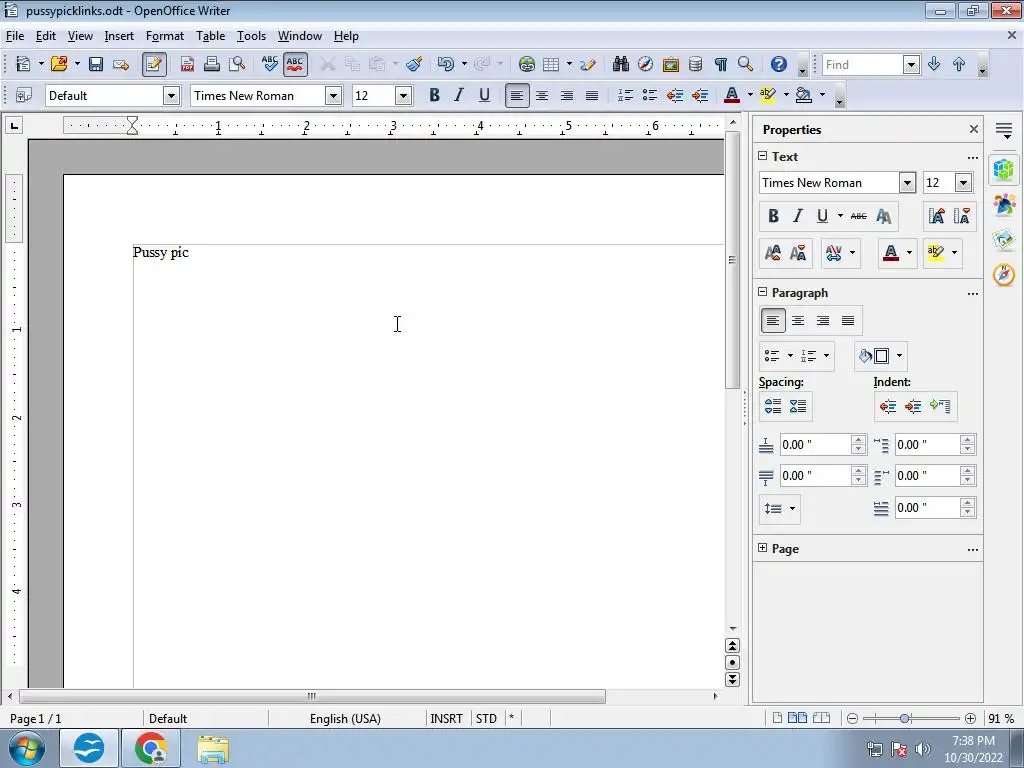The image size is (1024, 768).
Task: Click Strikethrough icon in Properties panel
Action: [858, 216]
